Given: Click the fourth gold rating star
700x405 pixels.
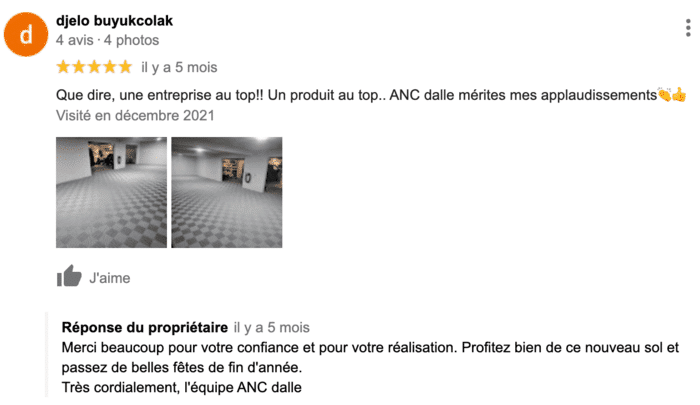Looking at the screenshot, I should click(109, 67).
